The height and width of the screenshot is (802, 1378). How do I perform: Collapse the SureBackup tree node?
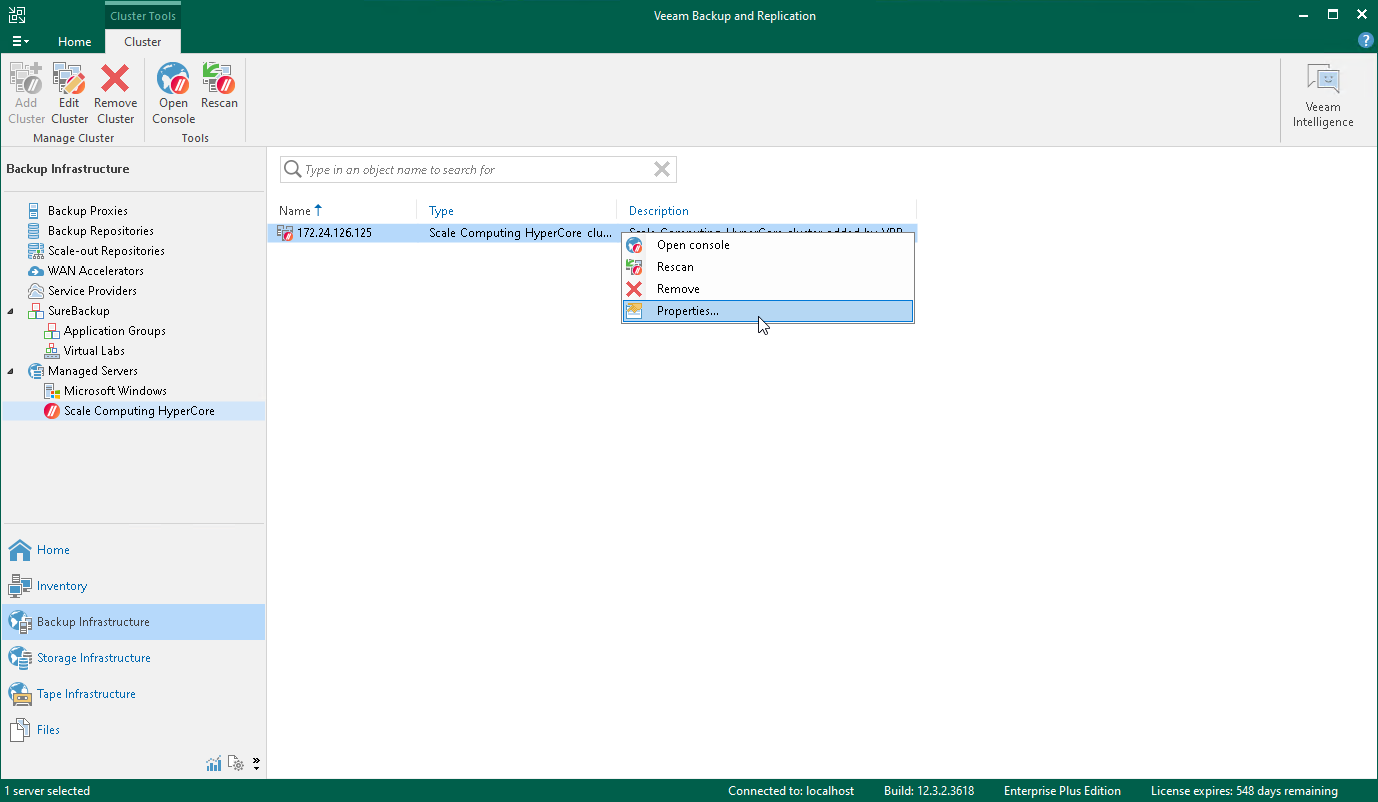click(x=12, y=311)
